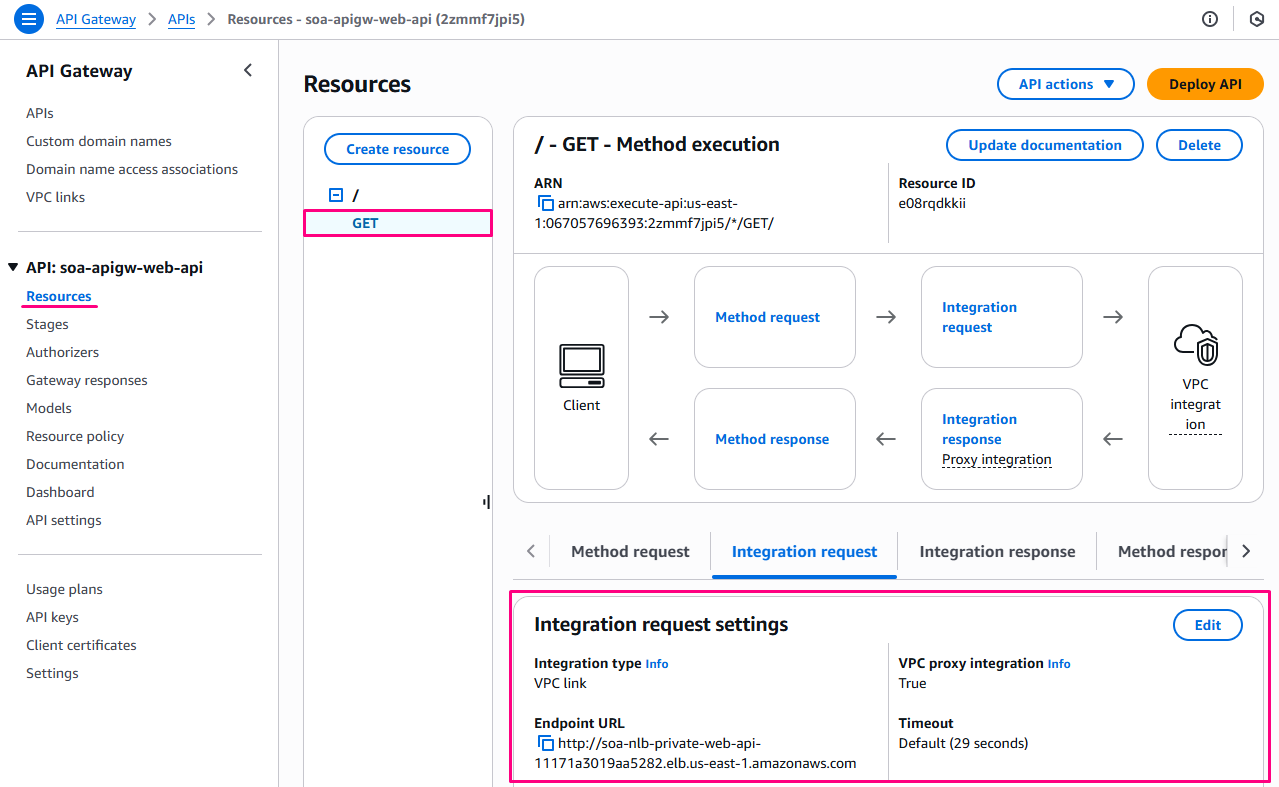Collapse the API: soa-apigw-web-api section

click(13, 267)
